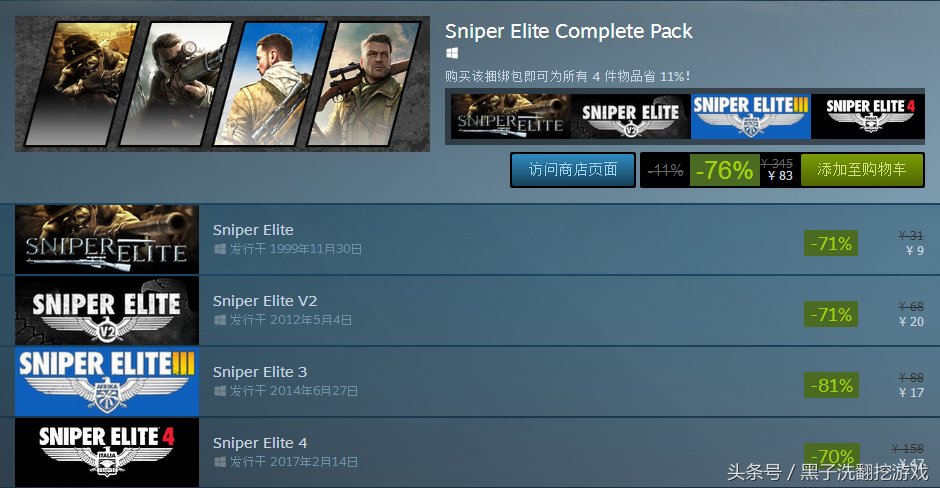Open the Sniper Elite 3 list row thumbnail

point(107,381)
